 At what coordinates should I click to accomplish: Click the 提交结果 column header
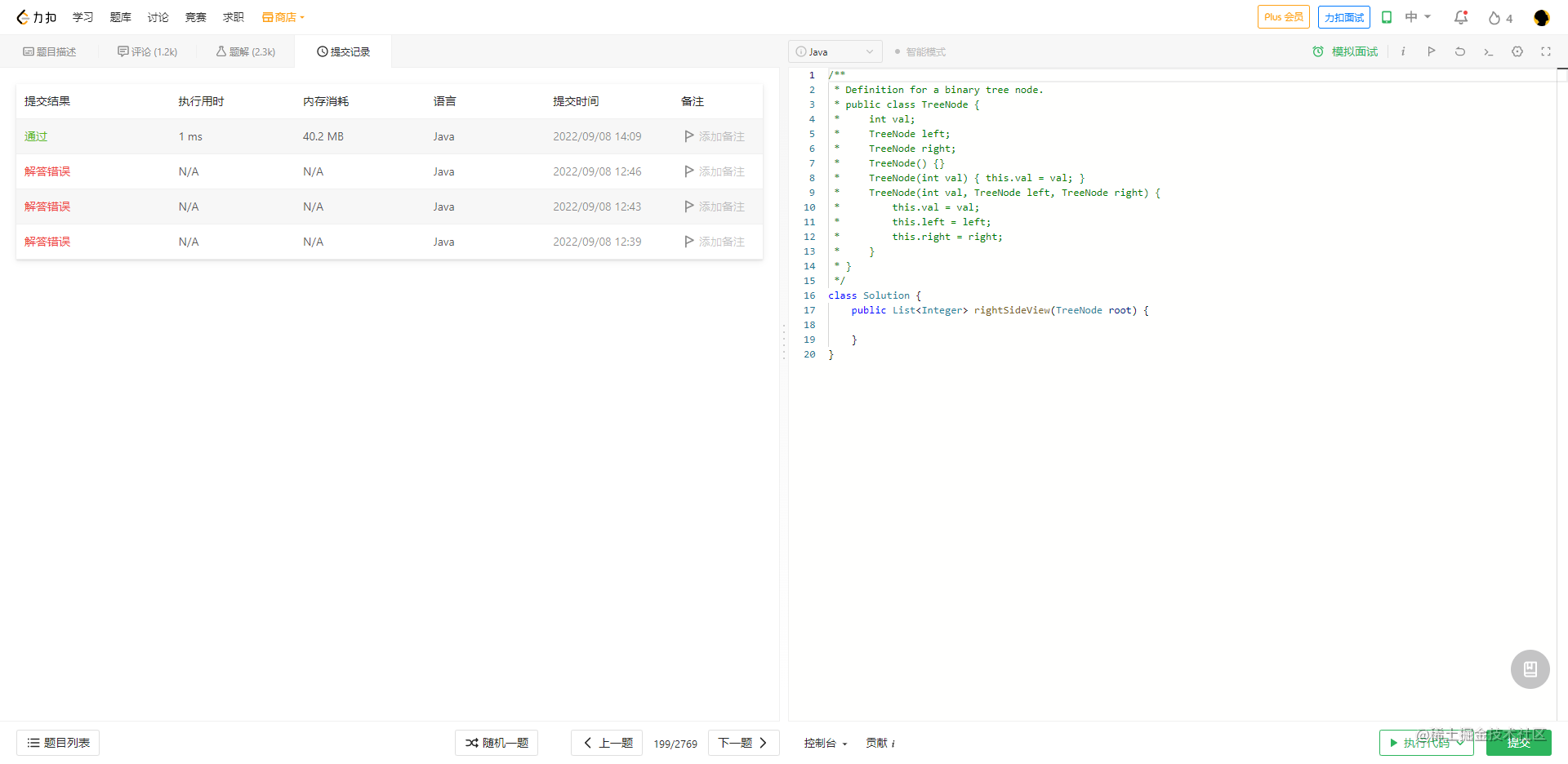[47, 101]
